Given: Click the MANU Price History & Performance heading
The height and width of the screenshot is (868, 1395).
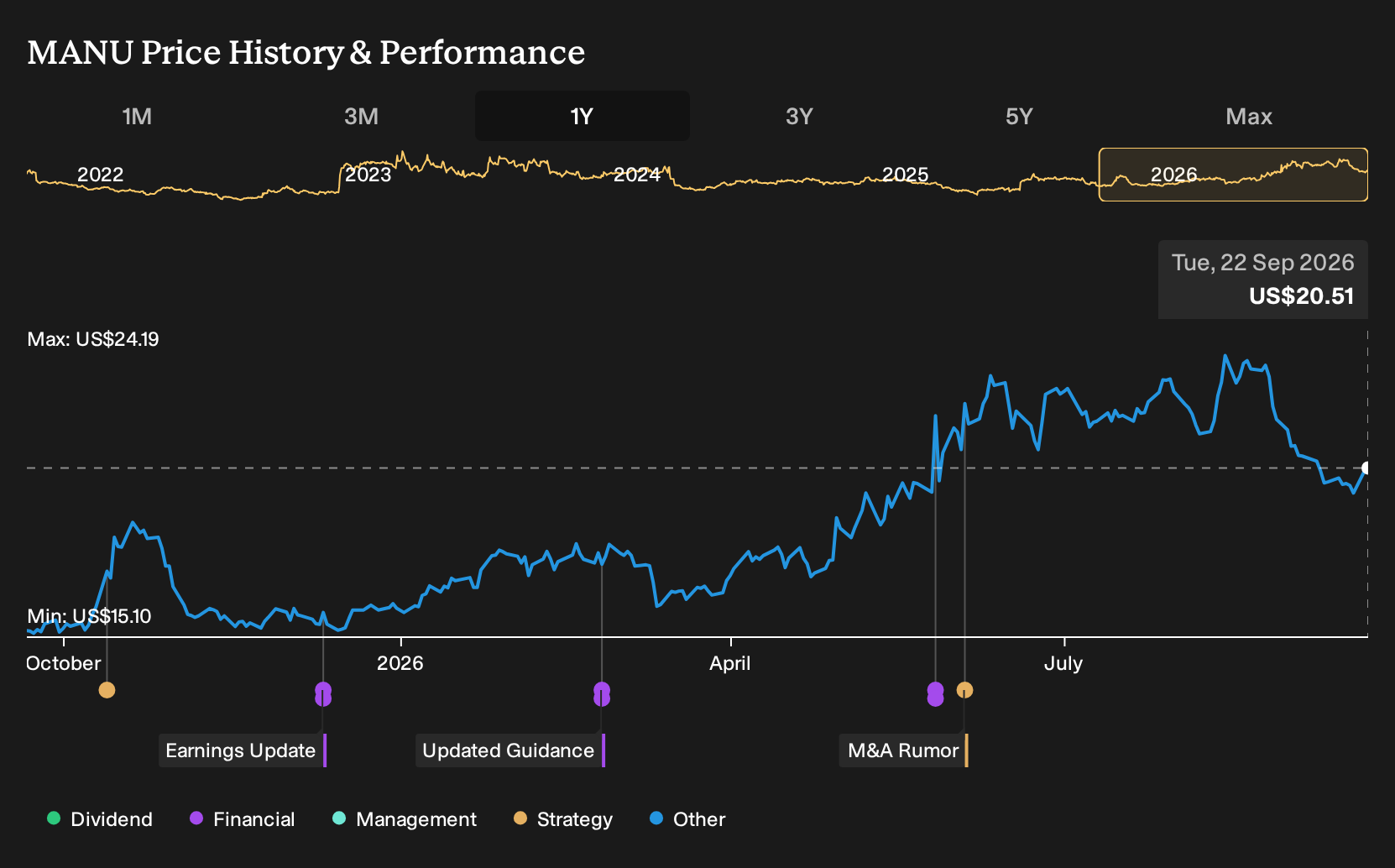Looking at the screenshot, I should 306,52.
